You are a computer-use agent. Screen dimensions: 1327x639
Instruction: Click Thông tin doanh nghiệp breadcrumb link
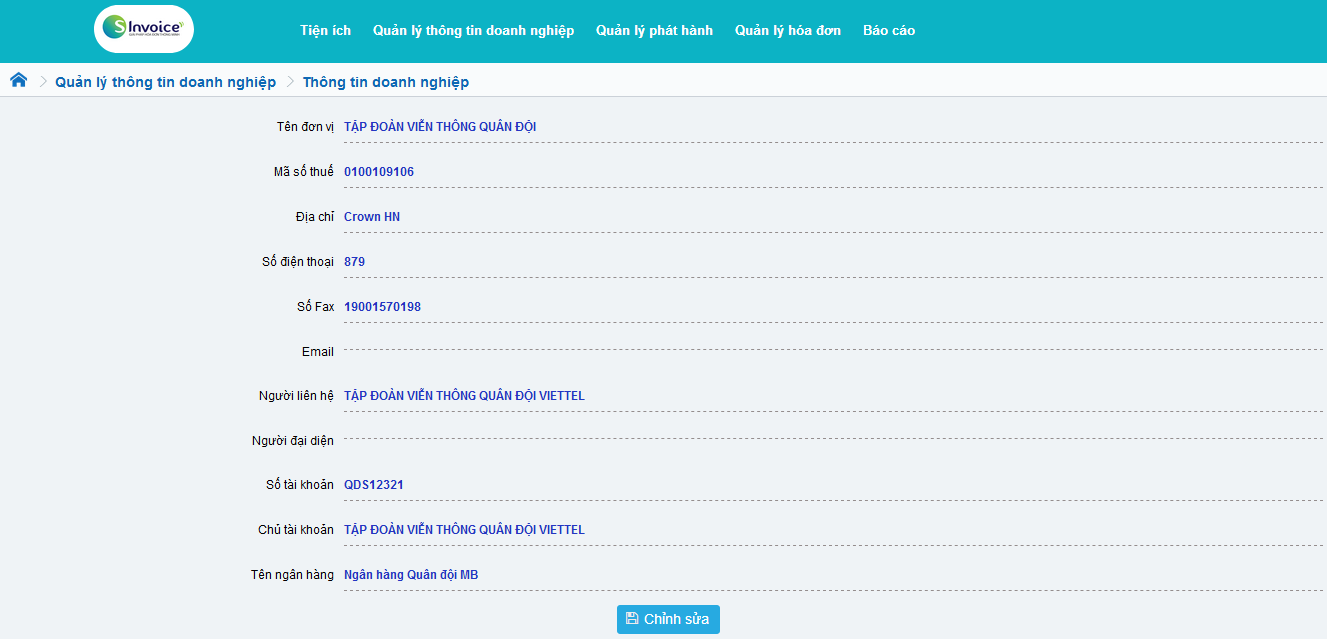[385, 82]
